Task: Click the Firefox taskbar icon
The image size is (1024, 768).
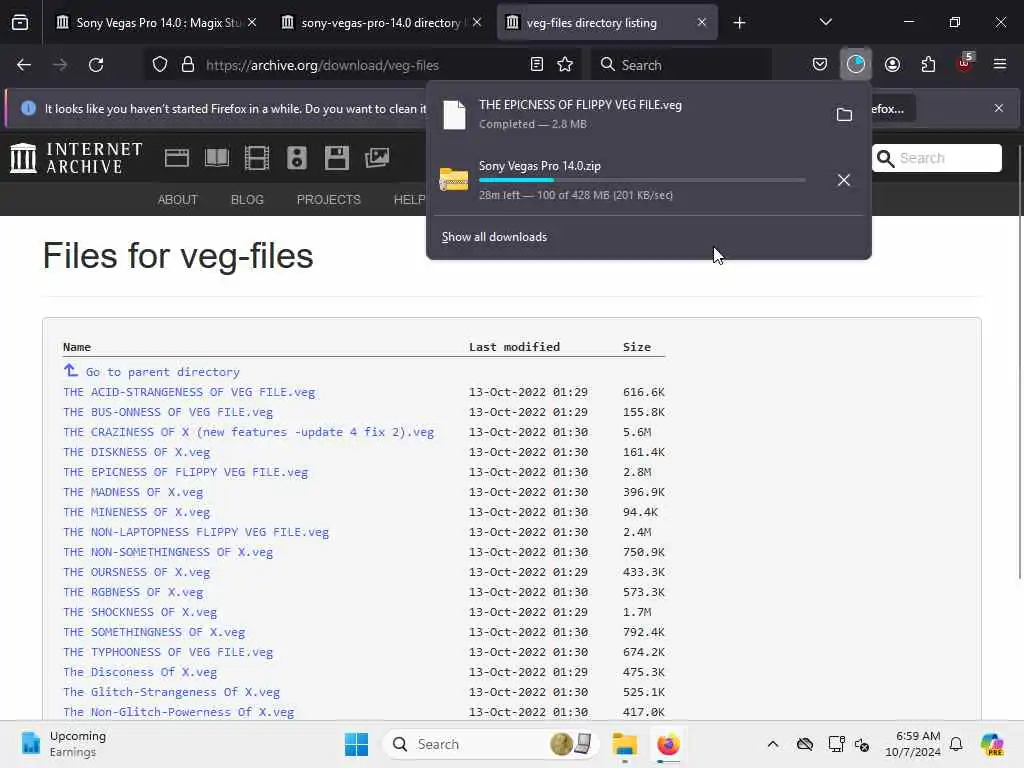Action: pyautogui.click(x=668, y=744)
